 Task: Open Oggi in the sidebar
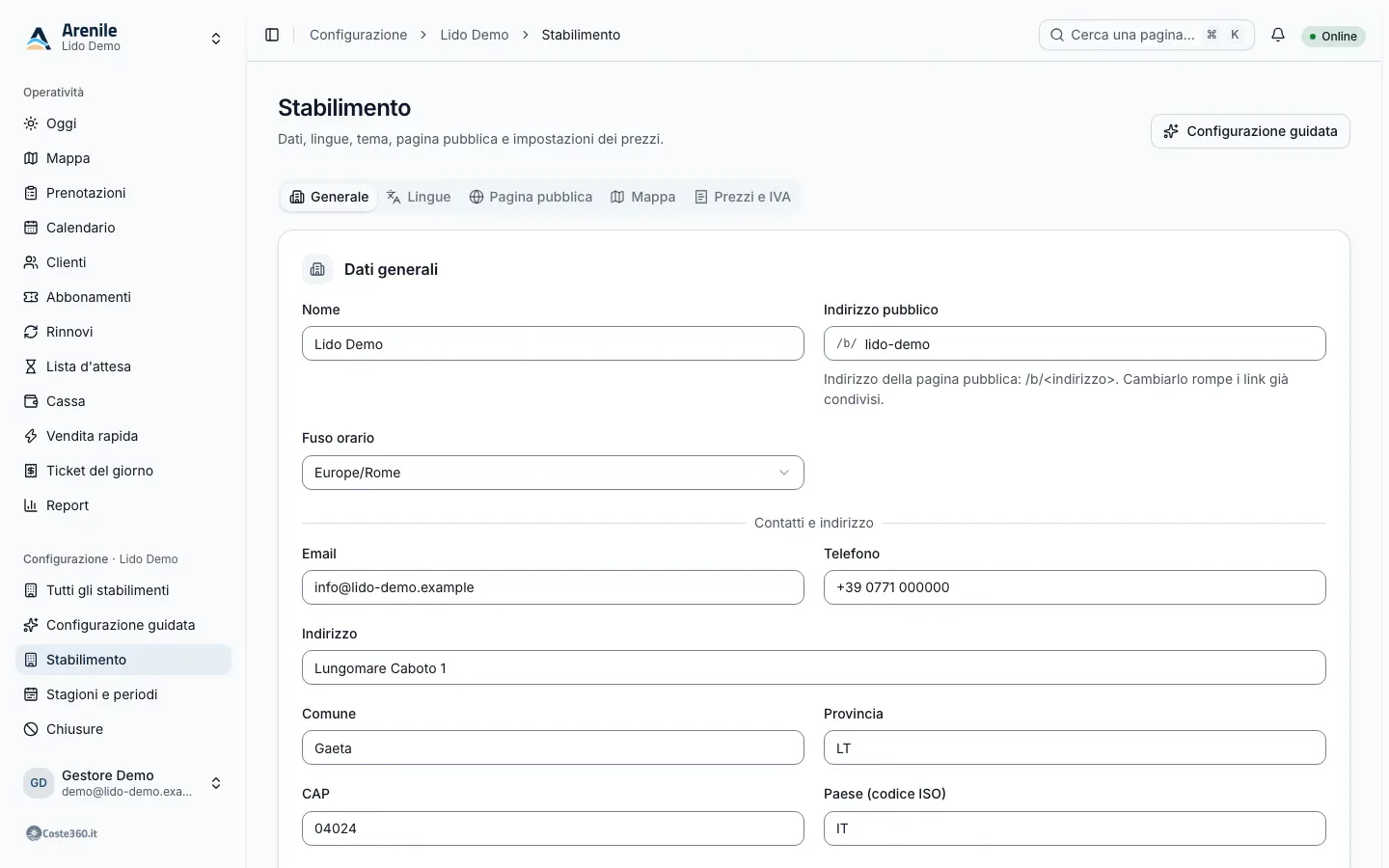[123, 123]
